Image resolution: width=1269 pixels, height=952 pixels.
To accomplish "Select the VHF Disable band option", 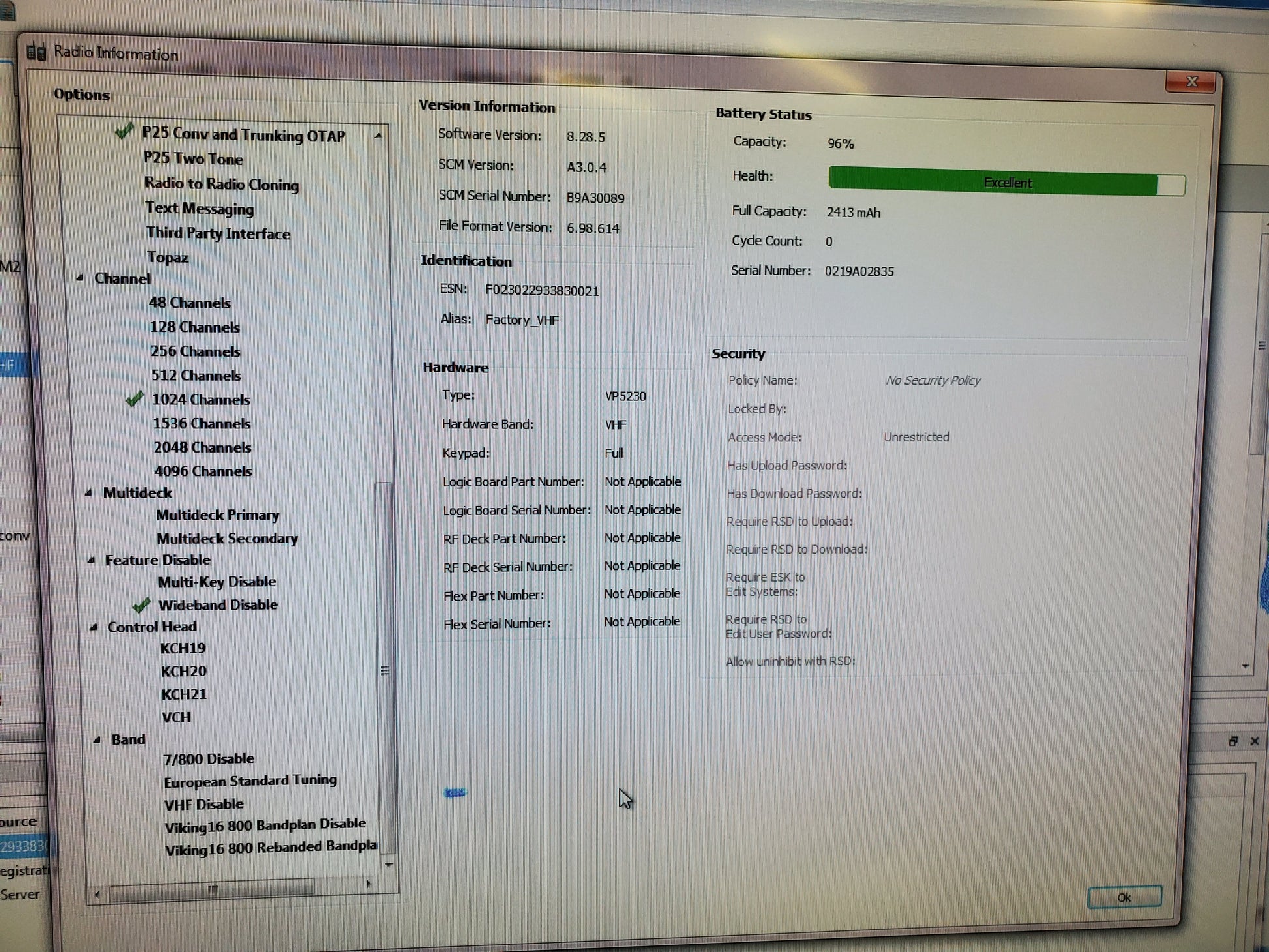I will click(x=203, y=805).
